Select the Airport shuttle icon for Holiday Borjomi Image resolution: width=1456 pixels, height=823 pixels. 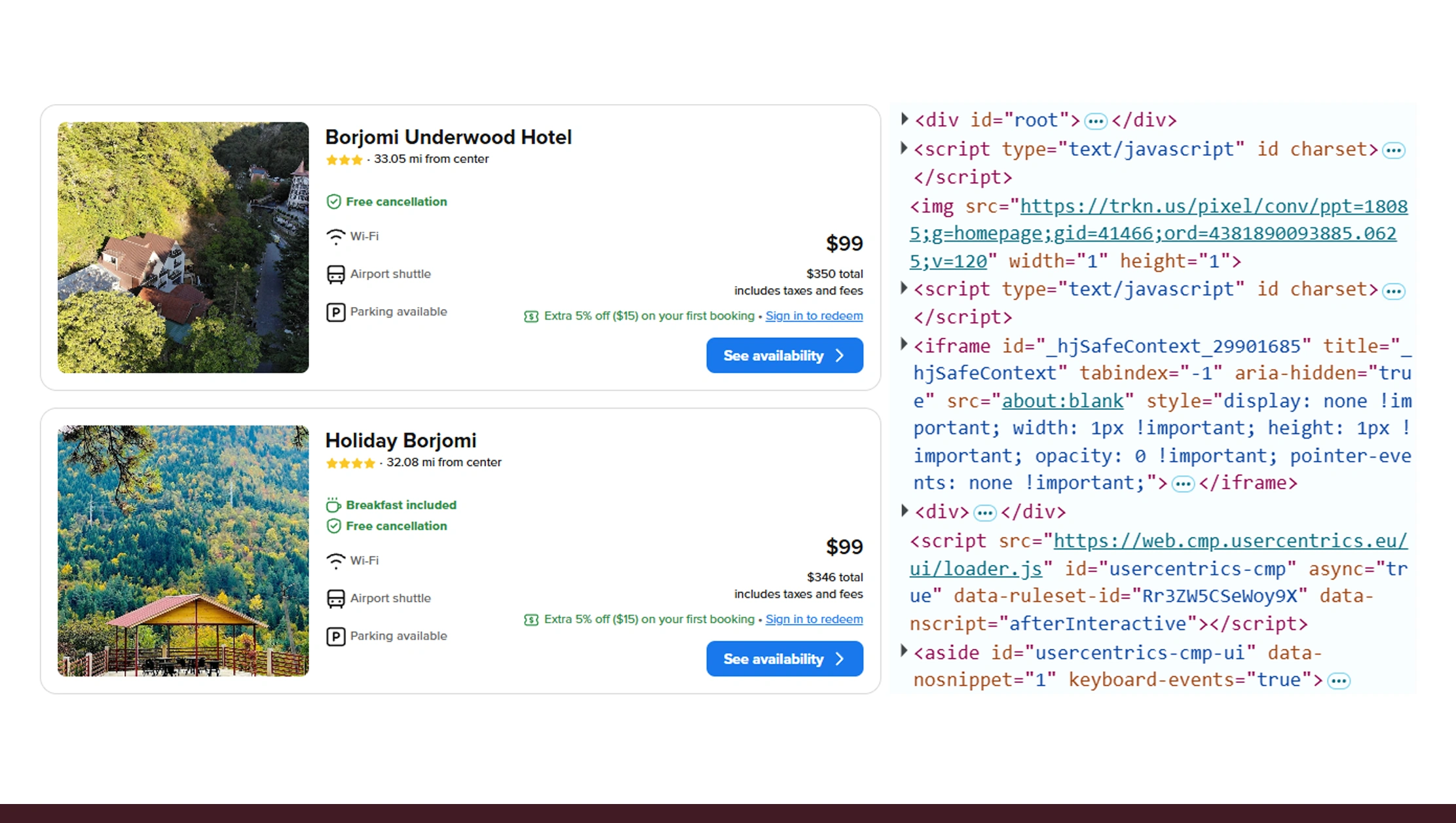coord(336,598)
